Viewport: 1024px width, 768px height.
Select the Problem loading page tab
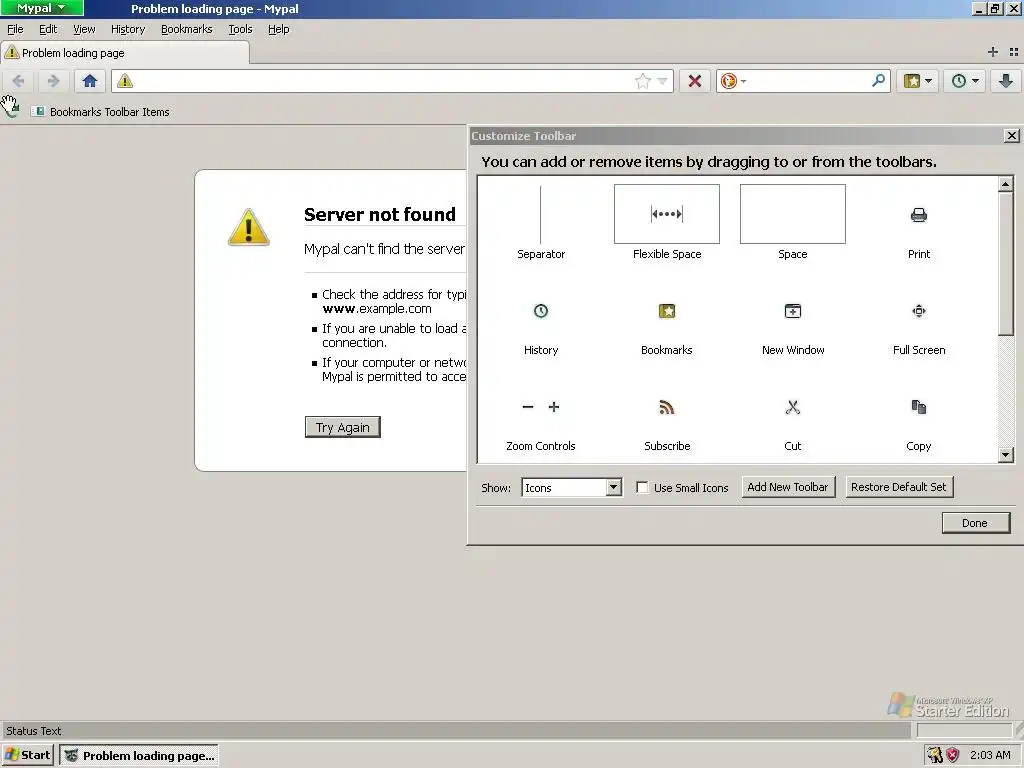pos(125,53)
